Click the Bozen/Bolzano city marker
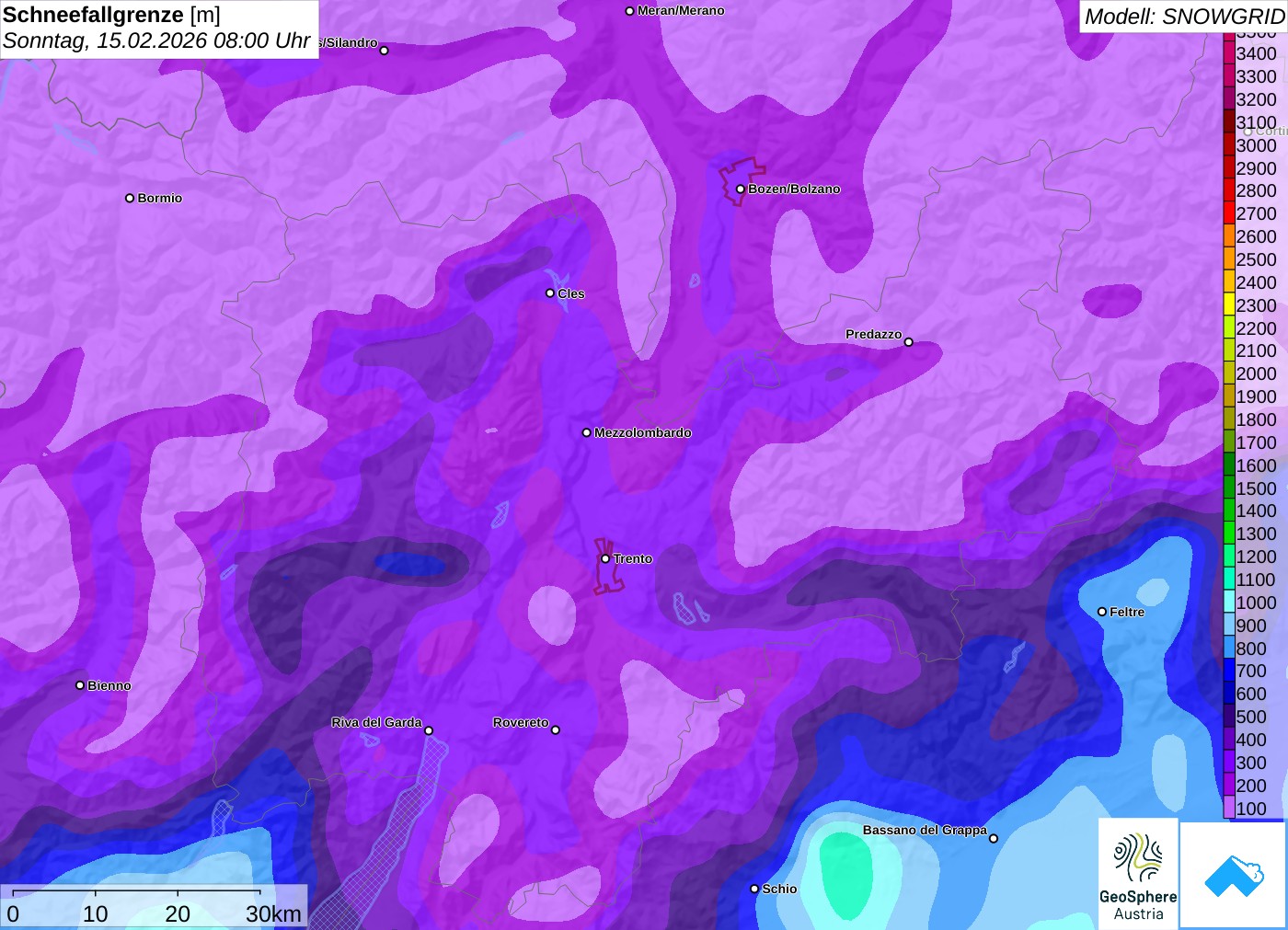The width and height of the screenshot is (1288, 930). (x=741, y=189)
